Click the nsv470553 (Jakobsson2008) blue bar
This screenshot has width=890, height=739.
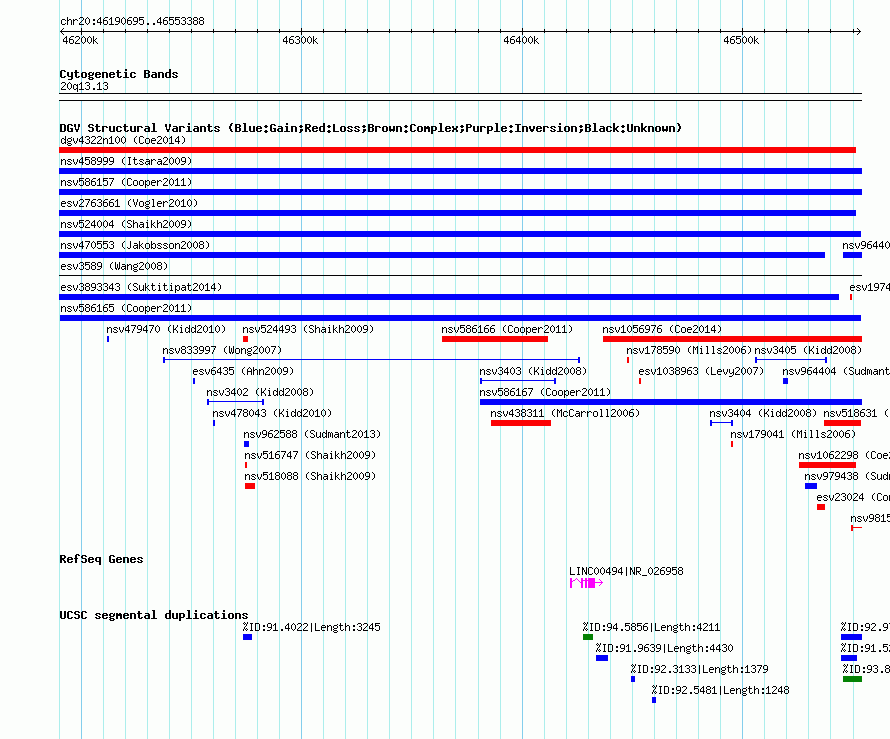click(x=442, y=255)
